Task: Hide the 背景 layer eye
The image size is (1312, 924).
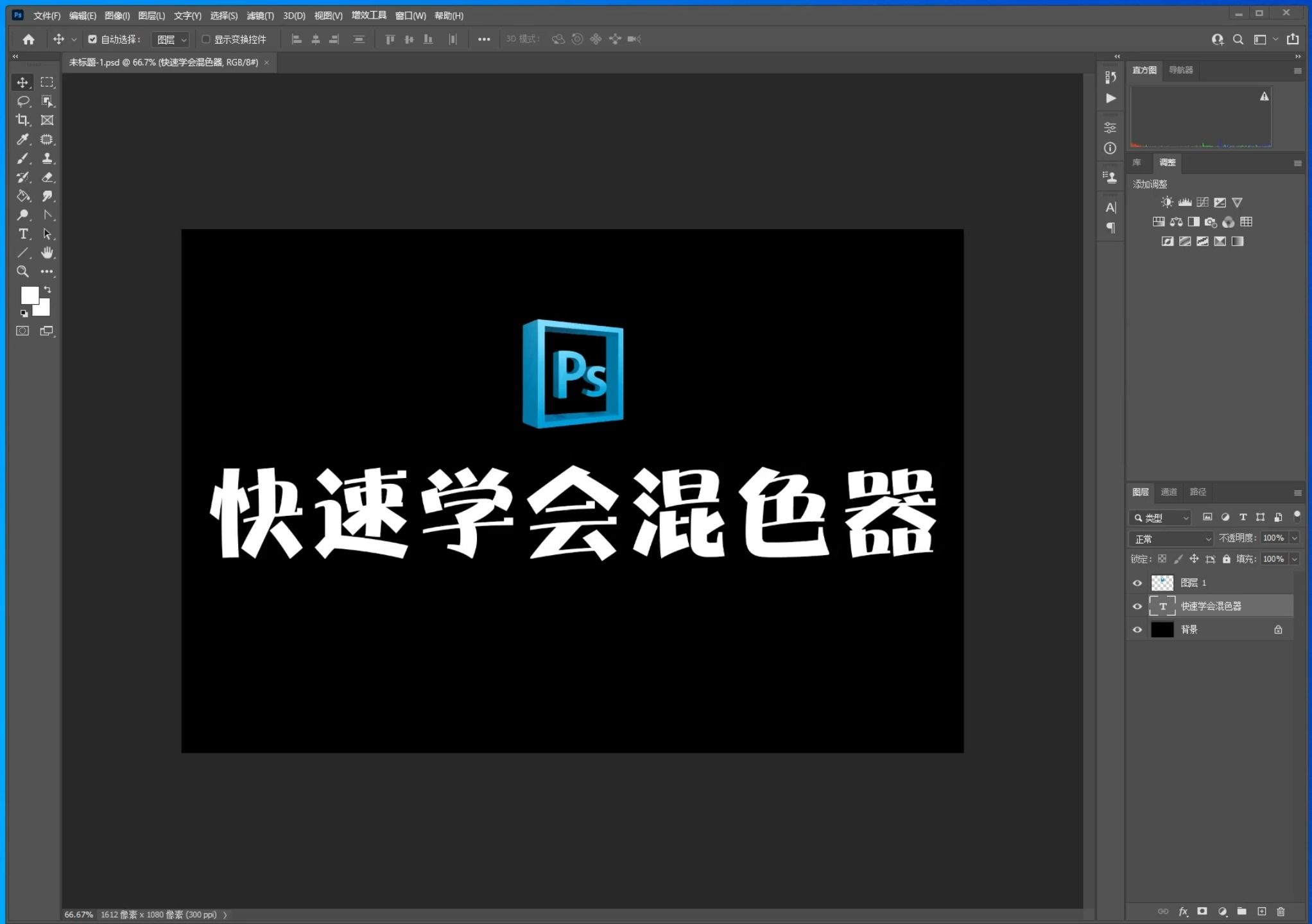Action: (x=1137, y=630)
